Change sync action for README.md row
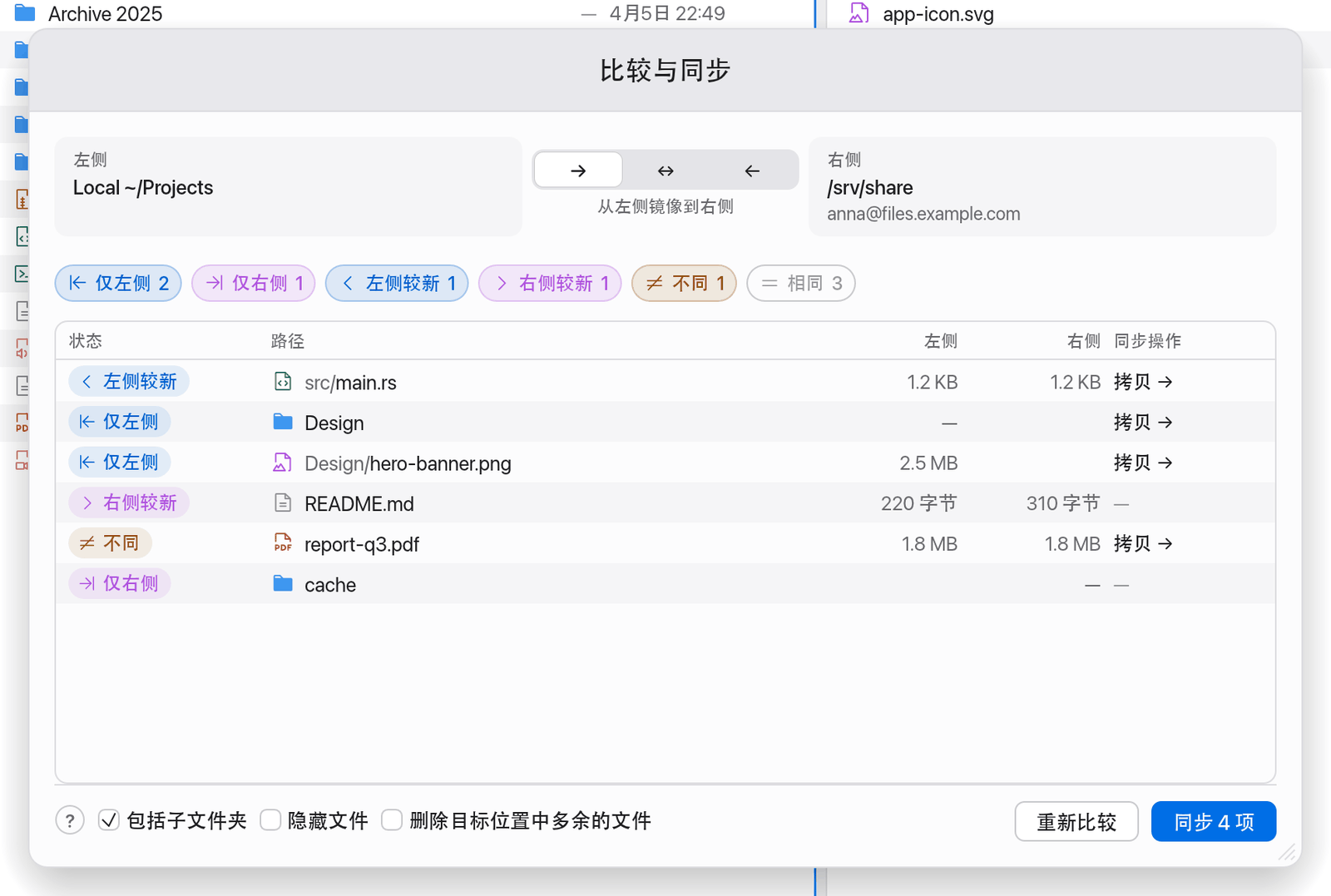The image size is (1331, 896). click(x=1121, y=503)
